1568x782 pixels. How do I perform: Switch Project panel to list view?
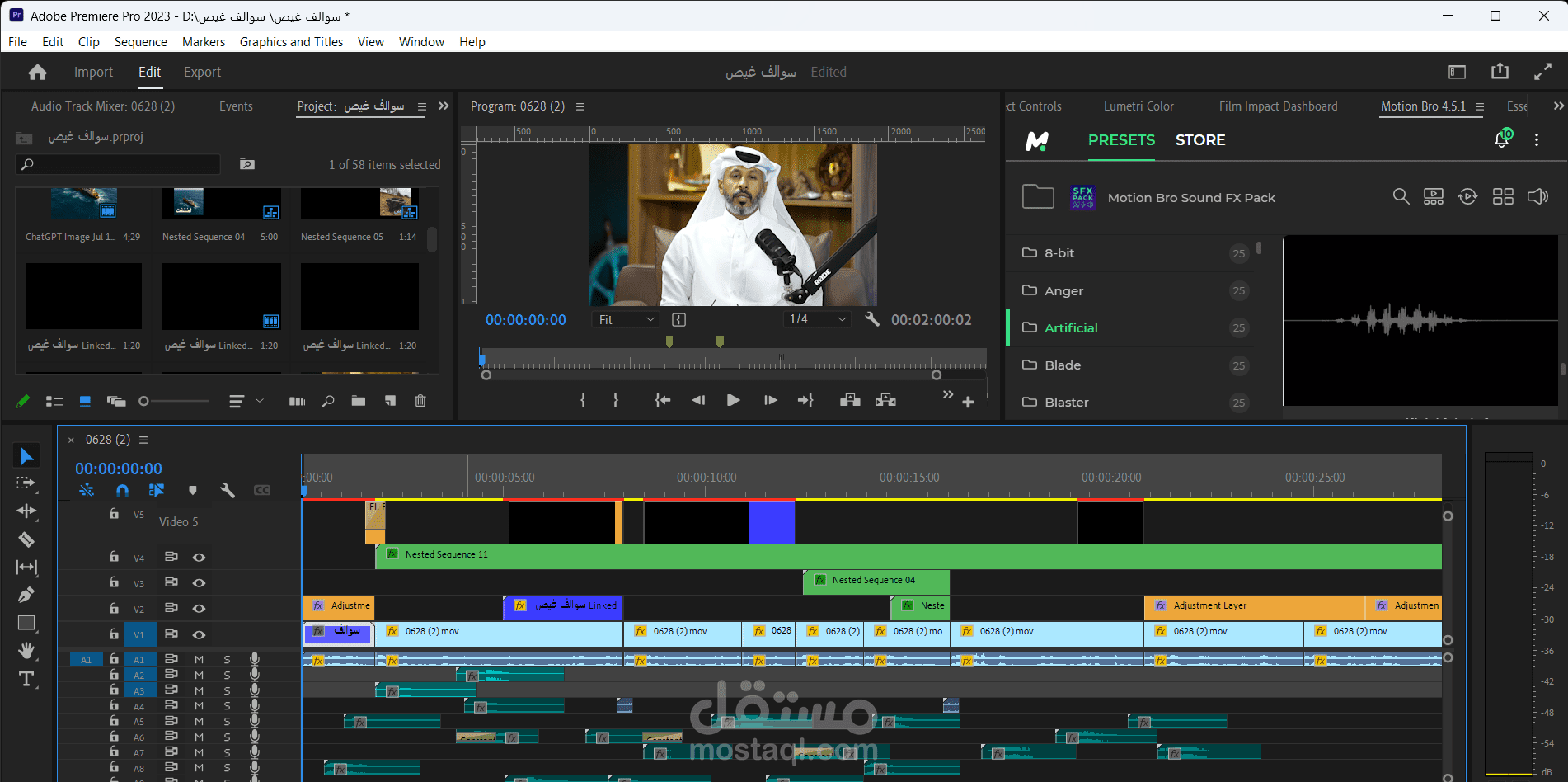tap(54, 402)
